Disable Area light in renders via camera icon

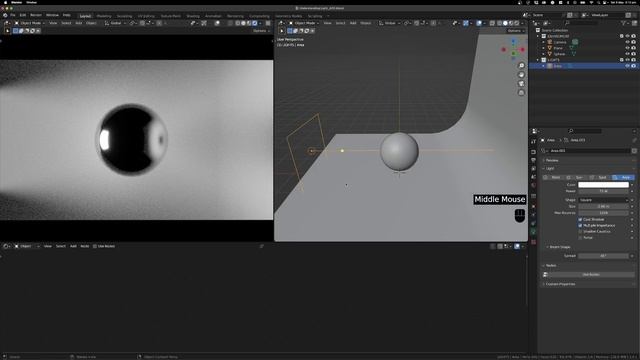(x=633, y=66)
